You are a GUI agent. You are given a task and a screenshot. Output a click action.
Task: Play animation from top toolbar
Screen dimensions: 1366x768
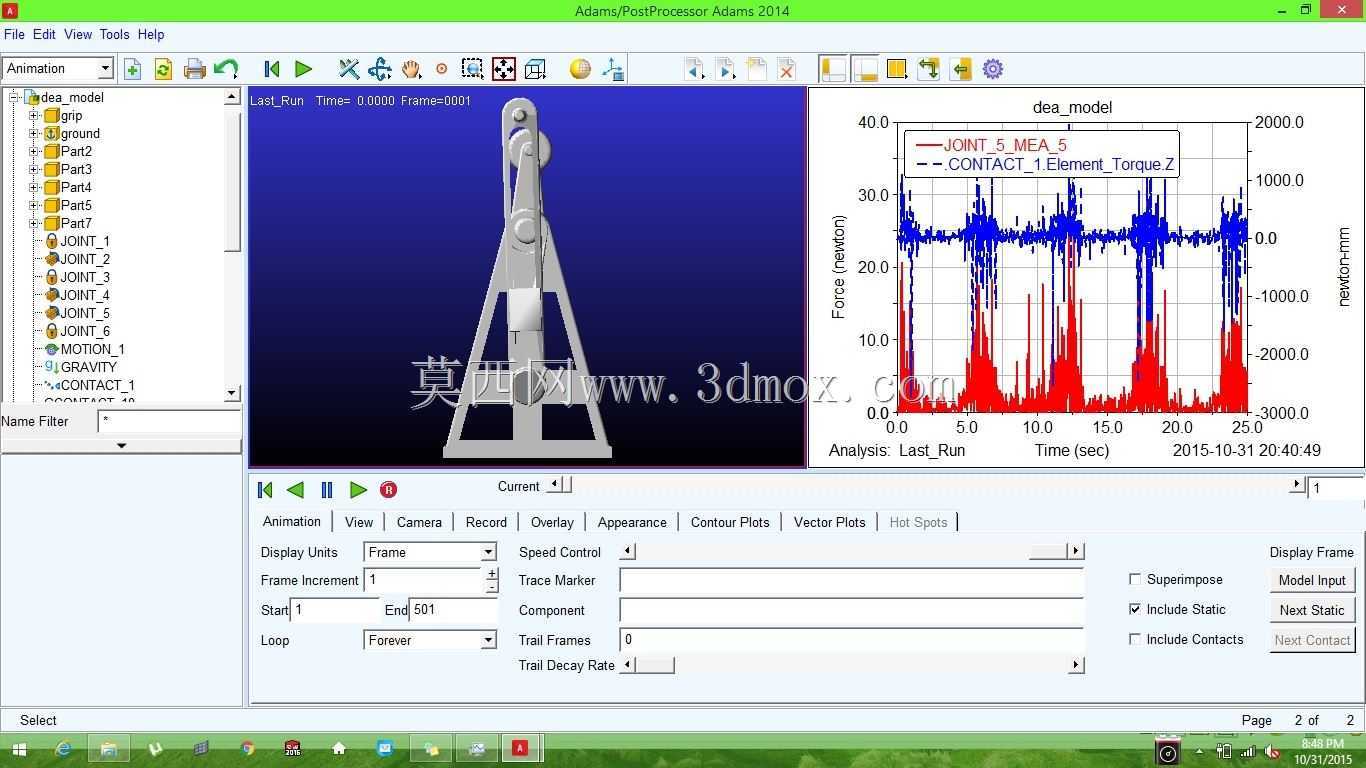point(303,69)
